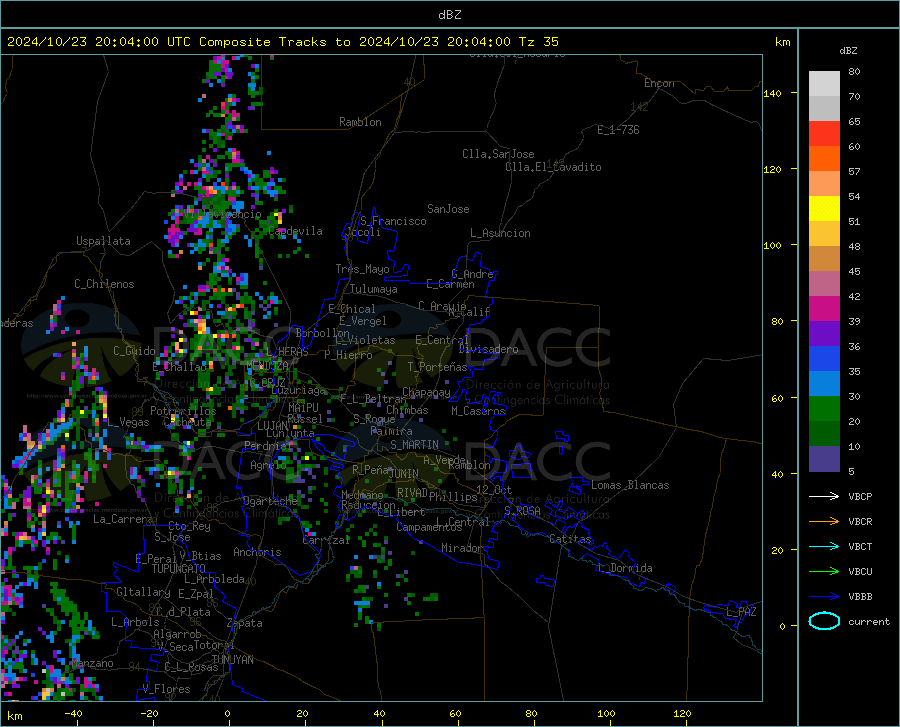Click the 'VBCU' legend label
The width and height of the screenshot is (900, 727).
coord(860,572)
